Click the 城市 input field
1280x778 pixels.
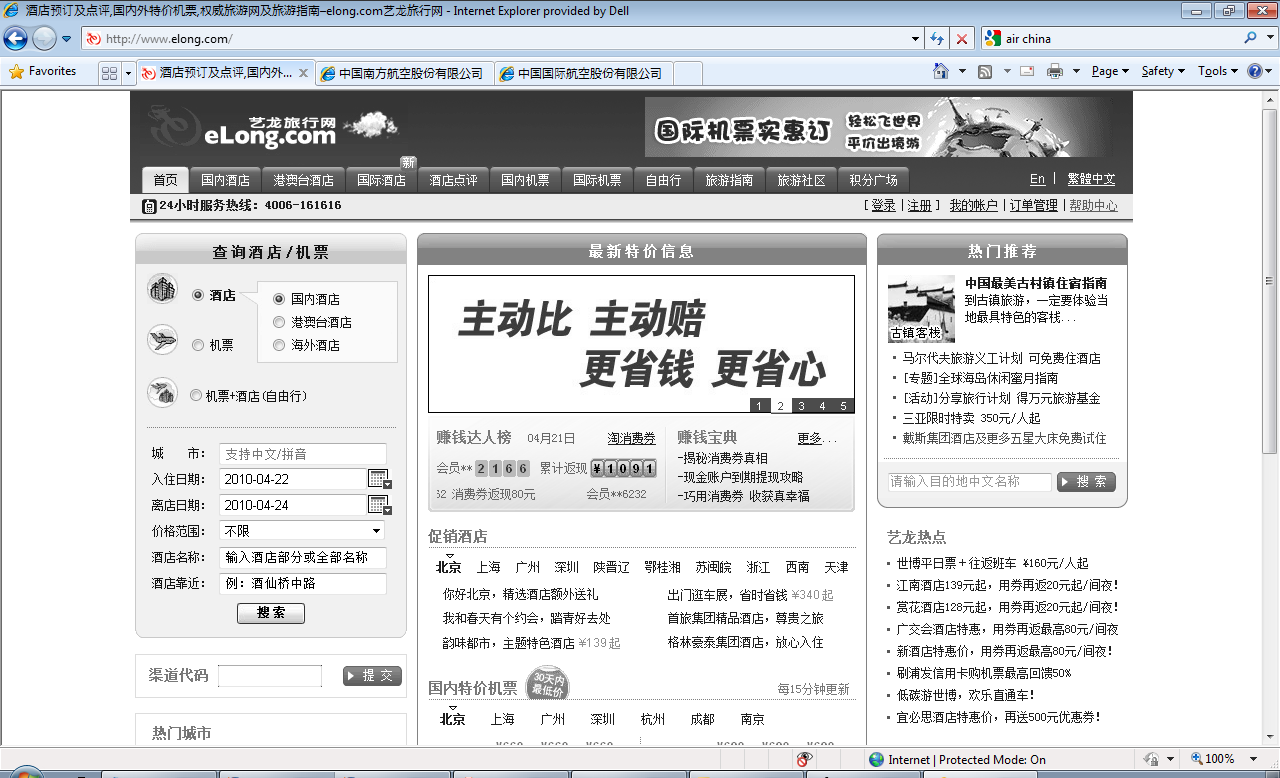(x=302, y=454)
